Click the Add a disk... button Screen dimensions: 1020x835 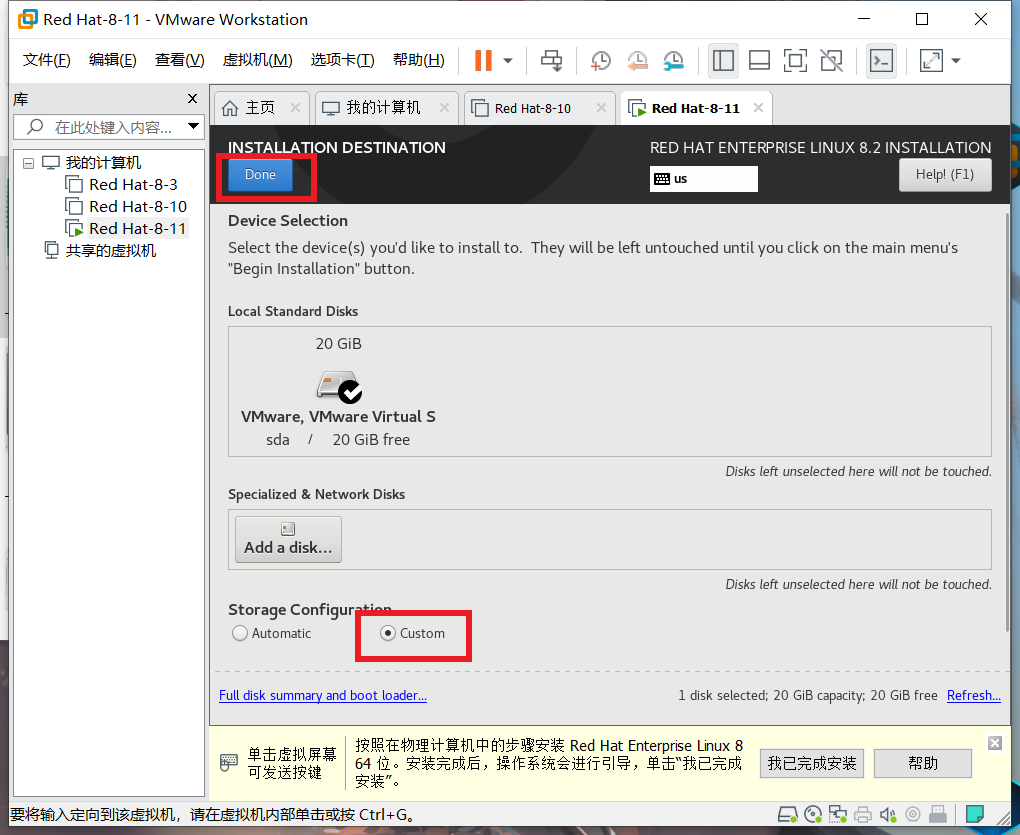[288, 540]
